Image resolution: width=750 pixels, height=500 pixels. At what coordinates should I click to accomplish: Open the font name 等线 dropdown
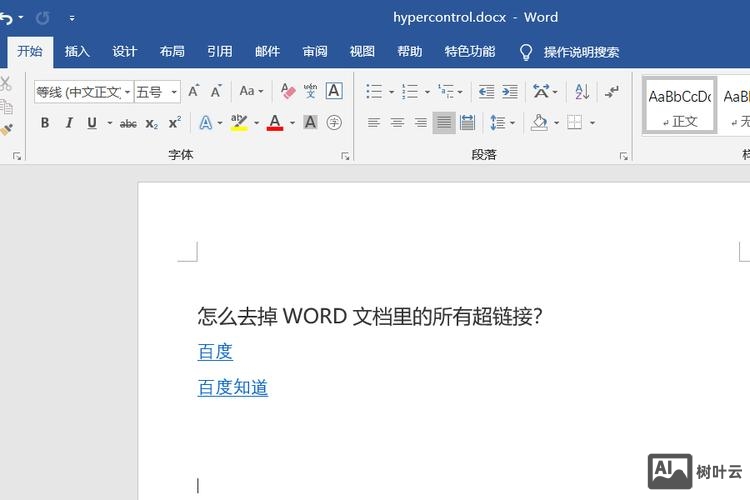click(127, 91)
